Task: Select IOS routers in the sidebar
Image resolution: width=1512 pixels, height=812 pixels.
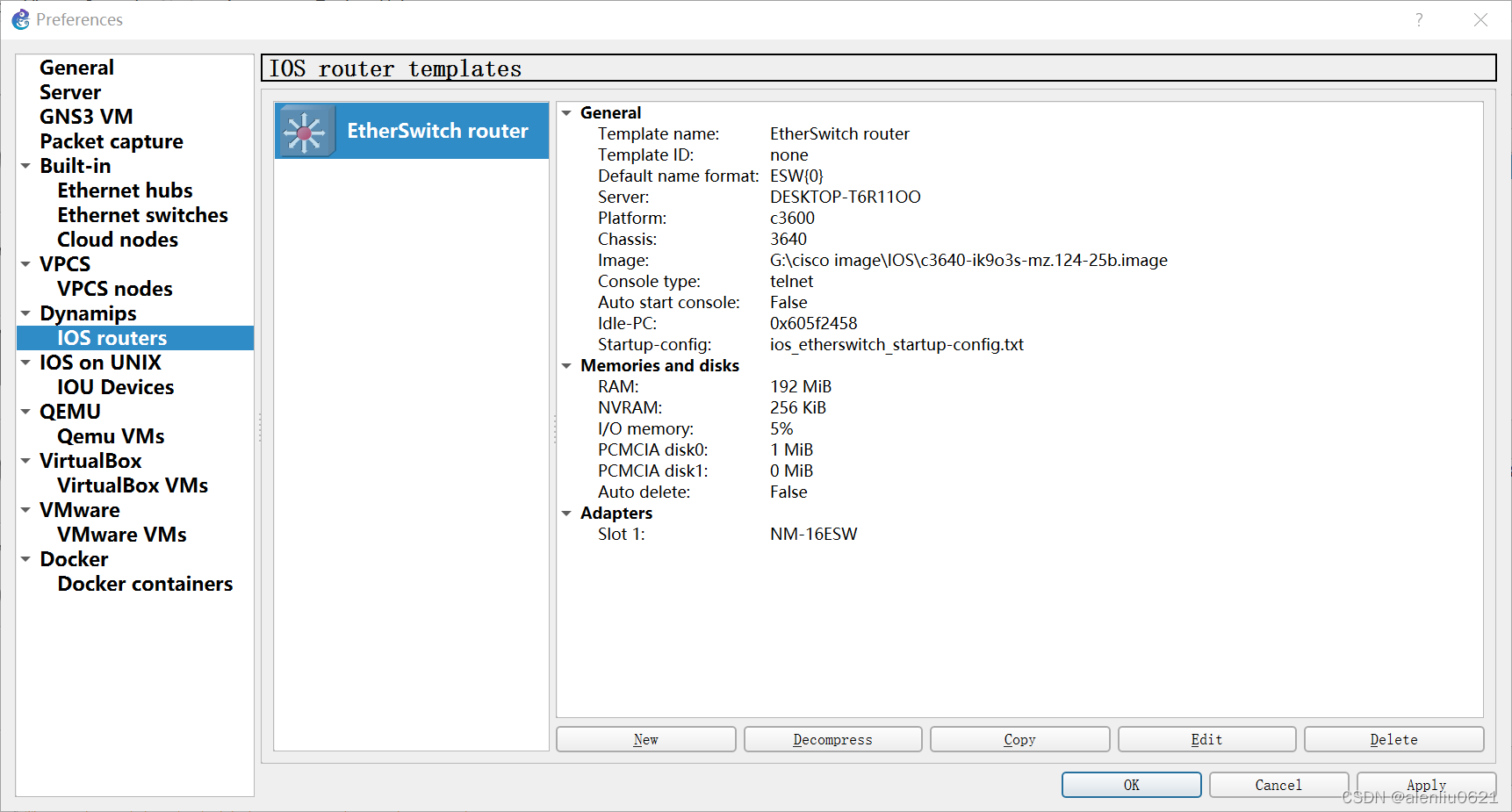Action: [135, 338]
